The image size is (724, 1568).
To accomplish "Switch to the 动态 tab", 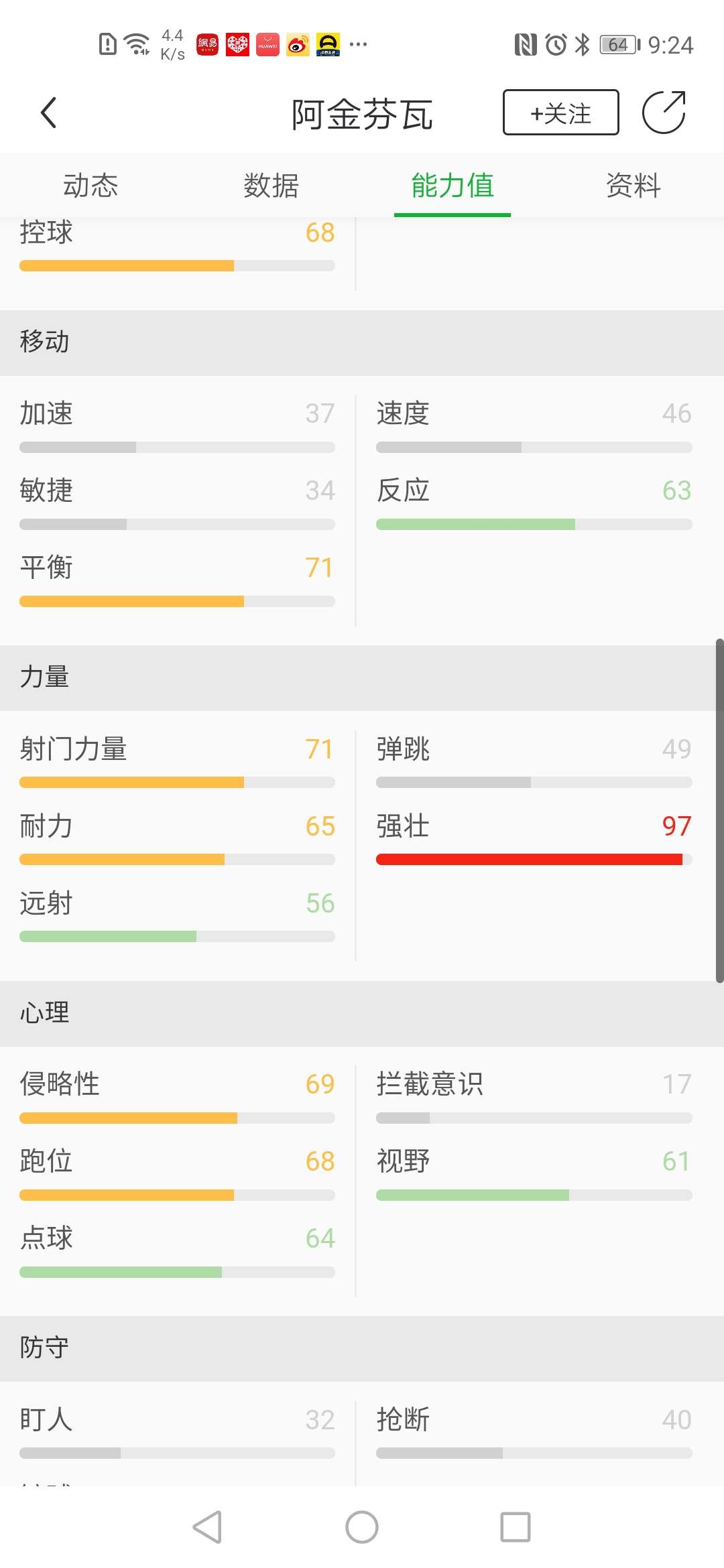I will click(90, 186).
